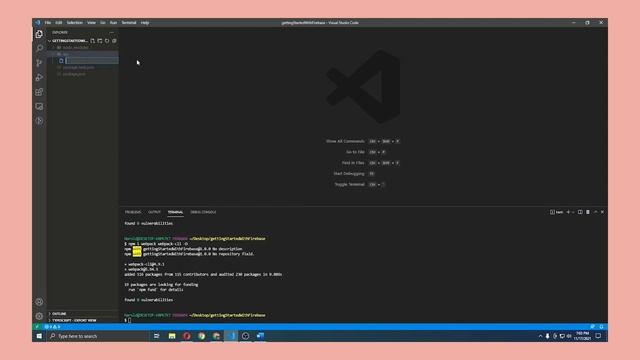Open the View menu
Image resolution: width=640 pixels, height=360 pixels.
click(x=91, y=23)
